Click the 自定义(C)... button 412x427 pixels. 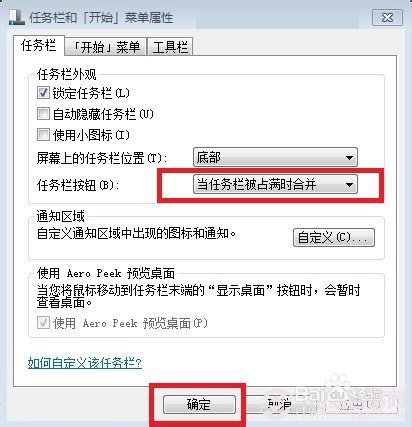click(x=334, y=237)
